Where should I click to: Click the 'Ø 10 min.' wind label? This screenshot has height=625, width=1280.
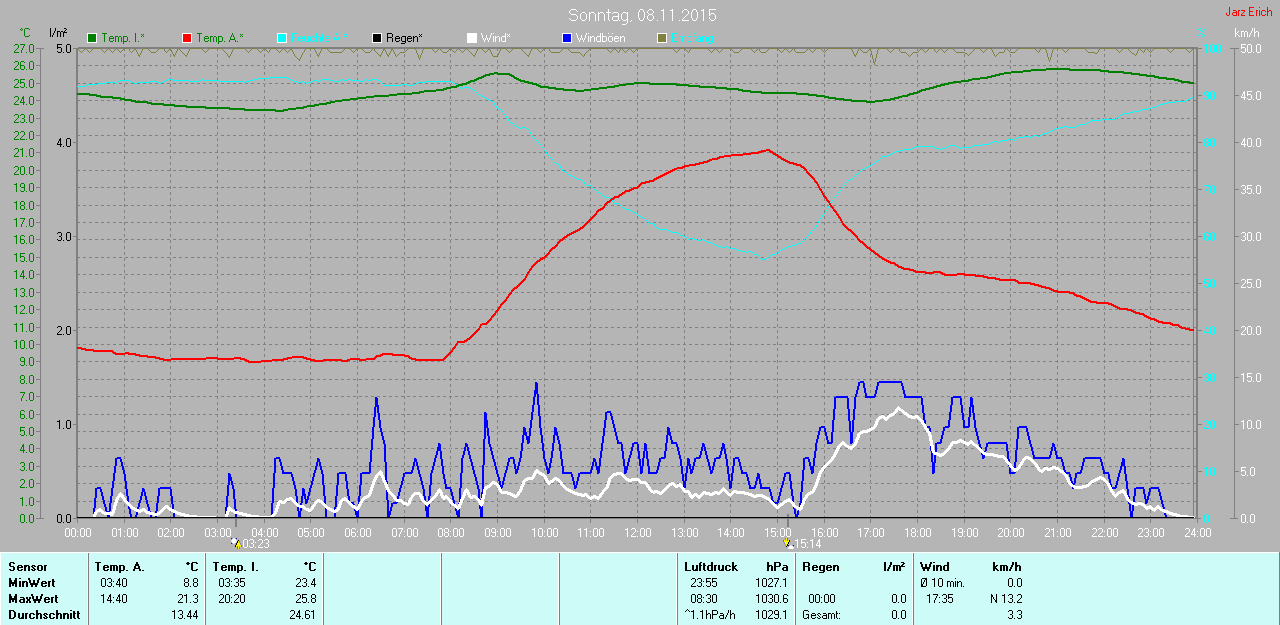coord(941,583)
